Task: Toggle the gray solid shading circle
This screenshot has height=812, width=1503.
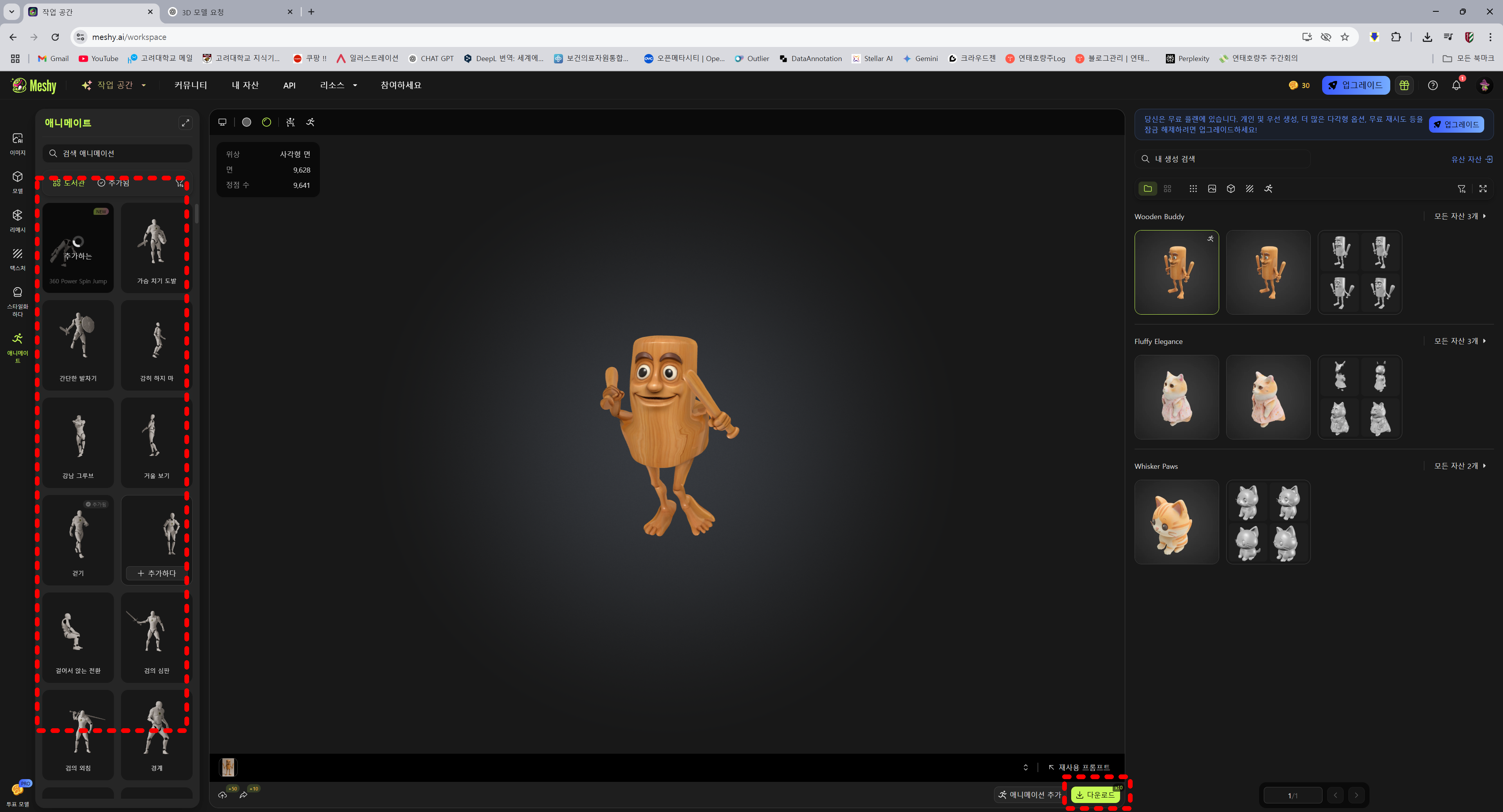Action: (247, 122)
